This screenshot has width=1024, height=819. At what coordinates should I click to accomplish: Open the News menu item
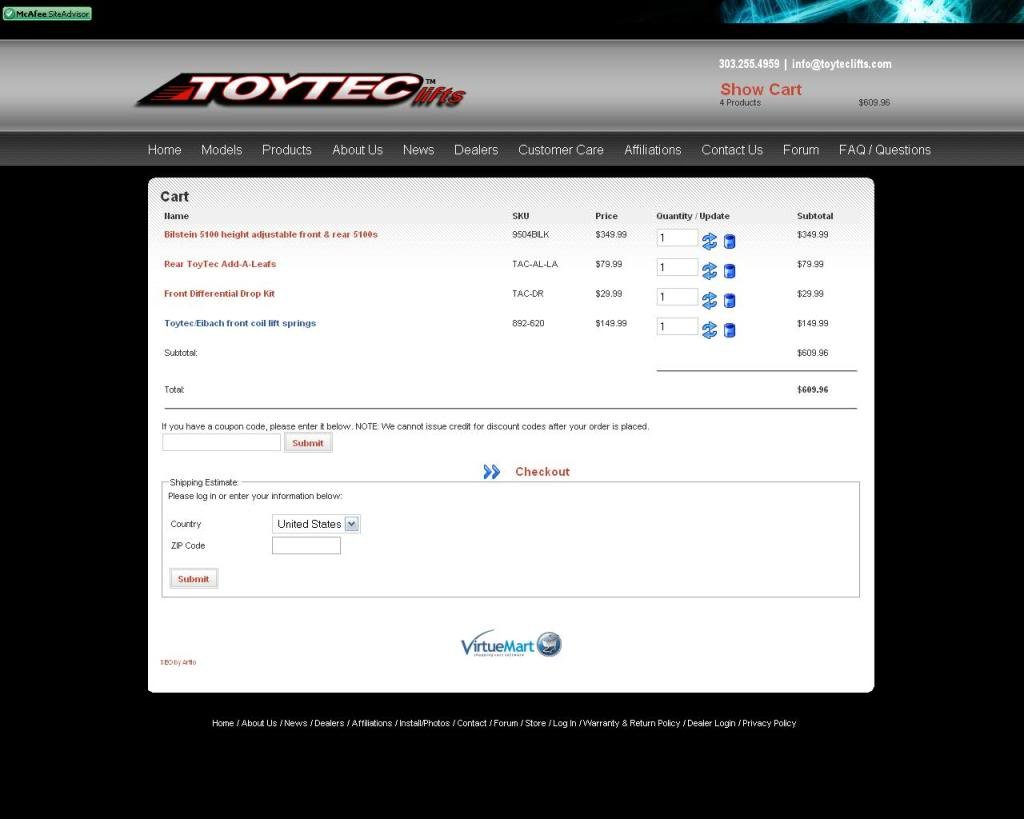click(x=419, y=150)
